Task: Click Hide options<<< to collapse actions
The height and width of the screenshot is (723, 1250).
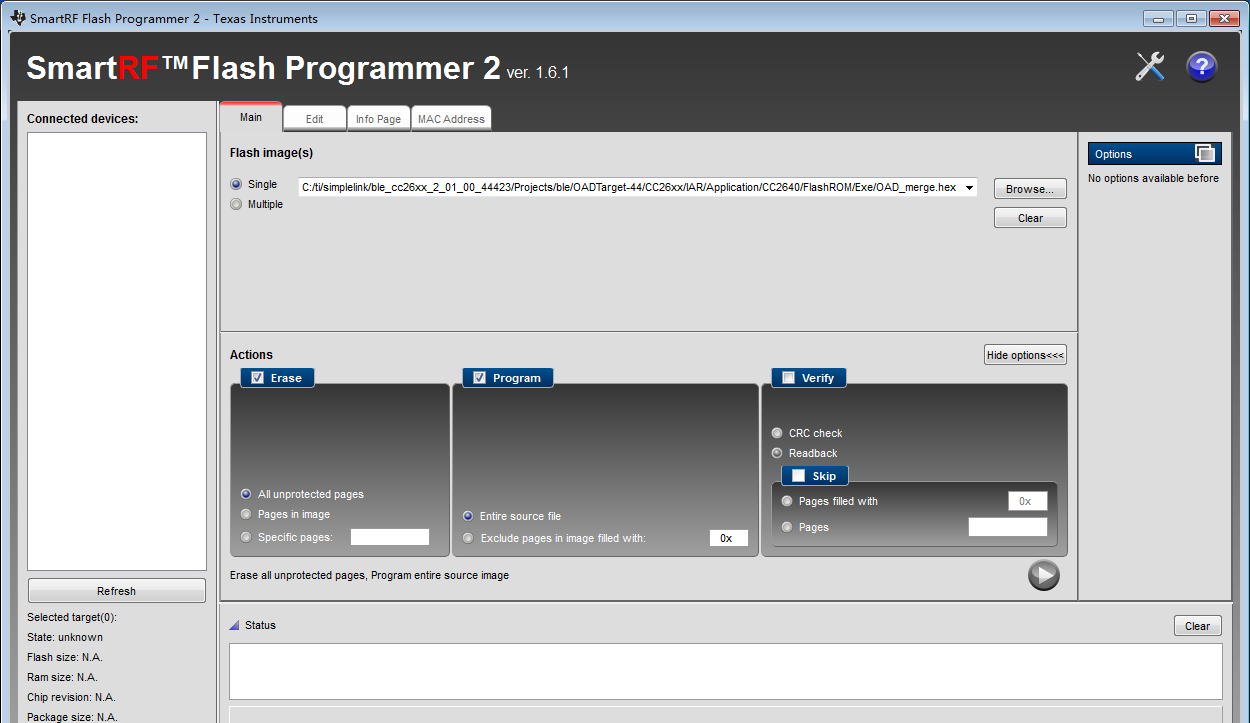Action: click(1025, 355)
